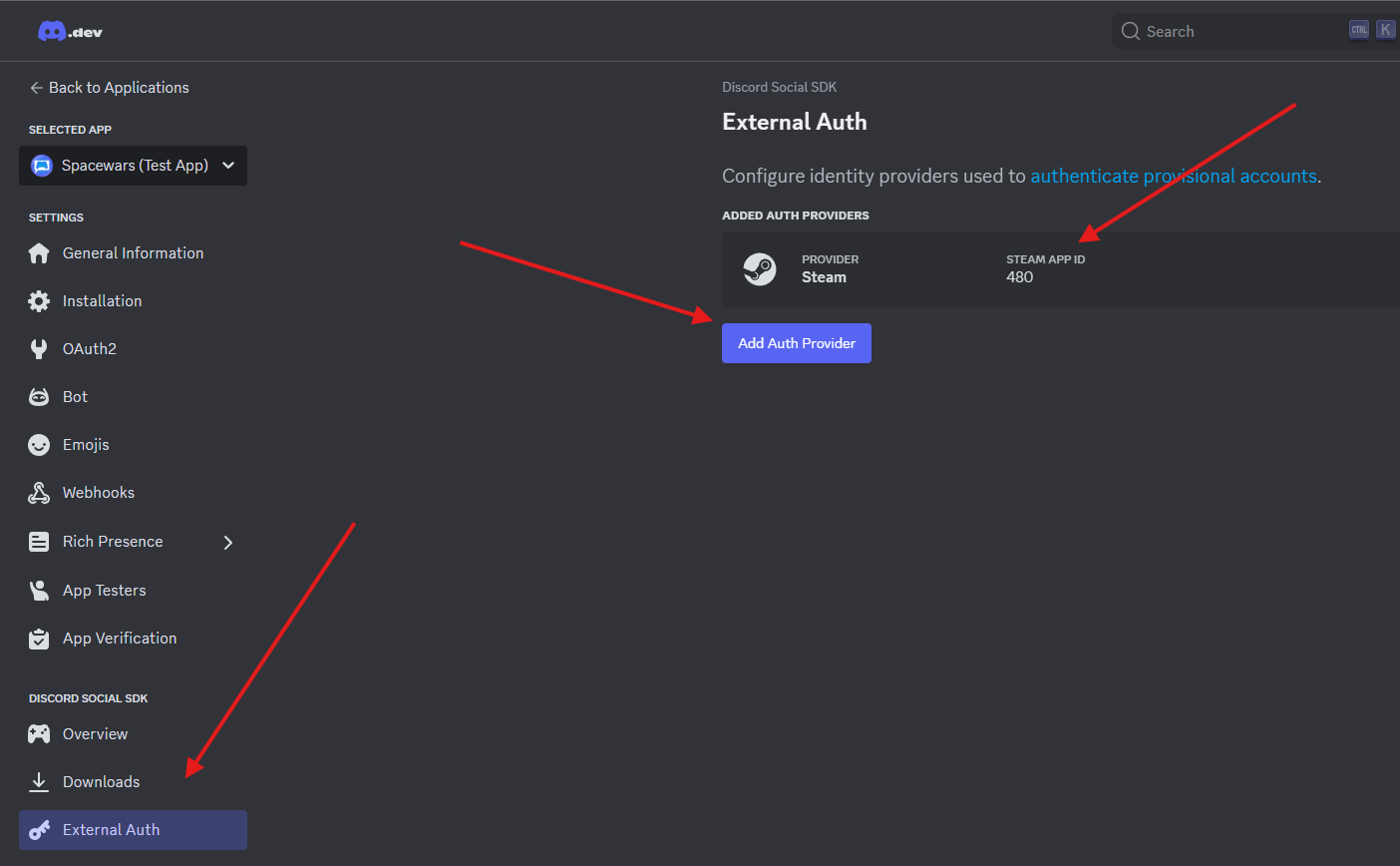Click the Overview game controller icon
1400x866 pixels.
[x=39, y=734]
